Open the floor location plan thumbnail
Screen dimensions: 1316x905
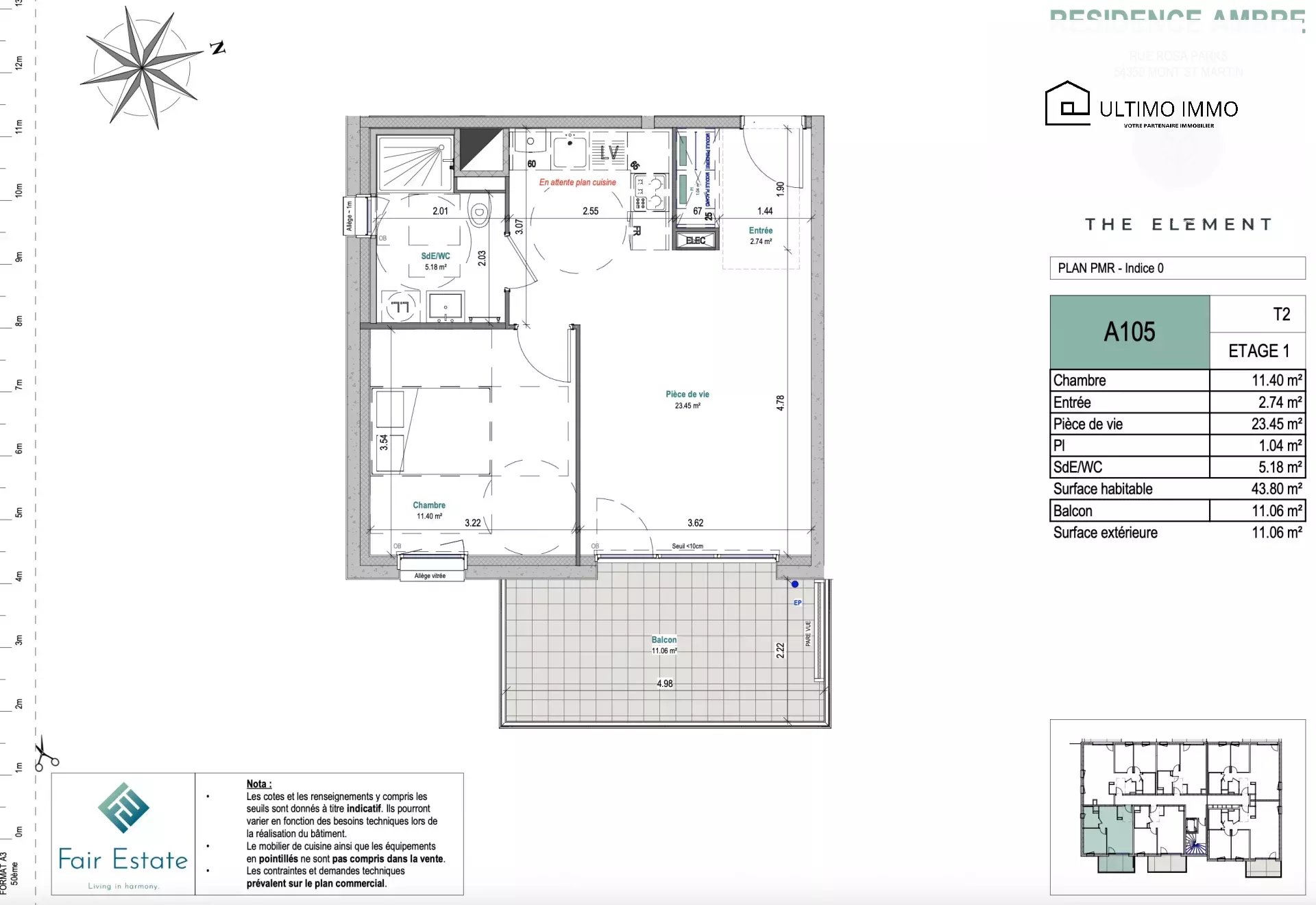(x=1178, y=806)
